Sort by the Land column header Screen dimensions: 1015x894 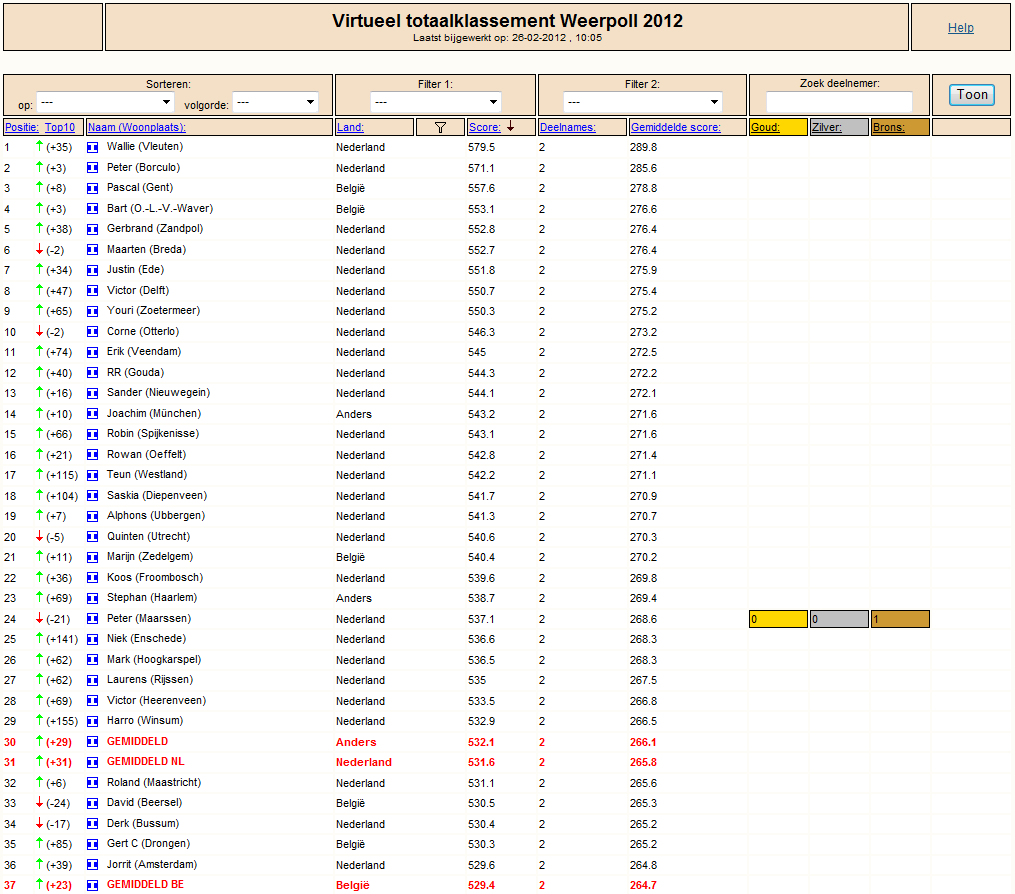350,128
